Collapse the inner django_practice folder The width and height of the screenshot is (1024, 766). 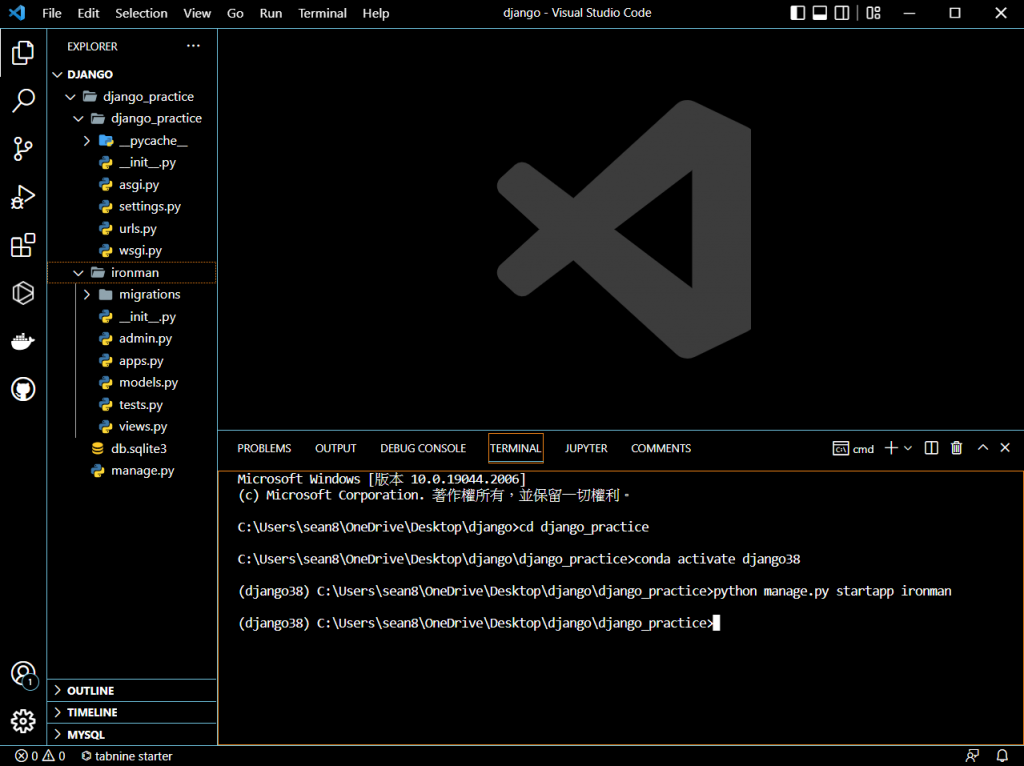[x=78, y=118]
